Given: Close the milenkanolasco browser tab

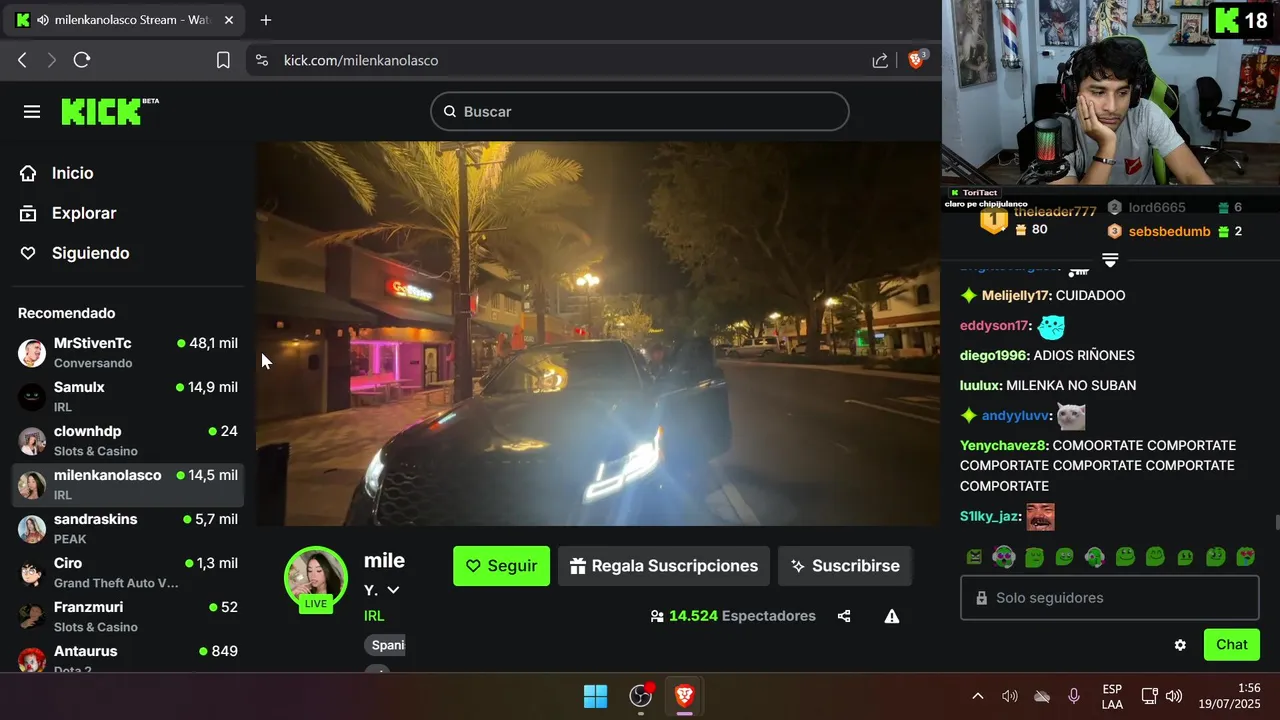Looking at the screenshot, I should 229,20.
